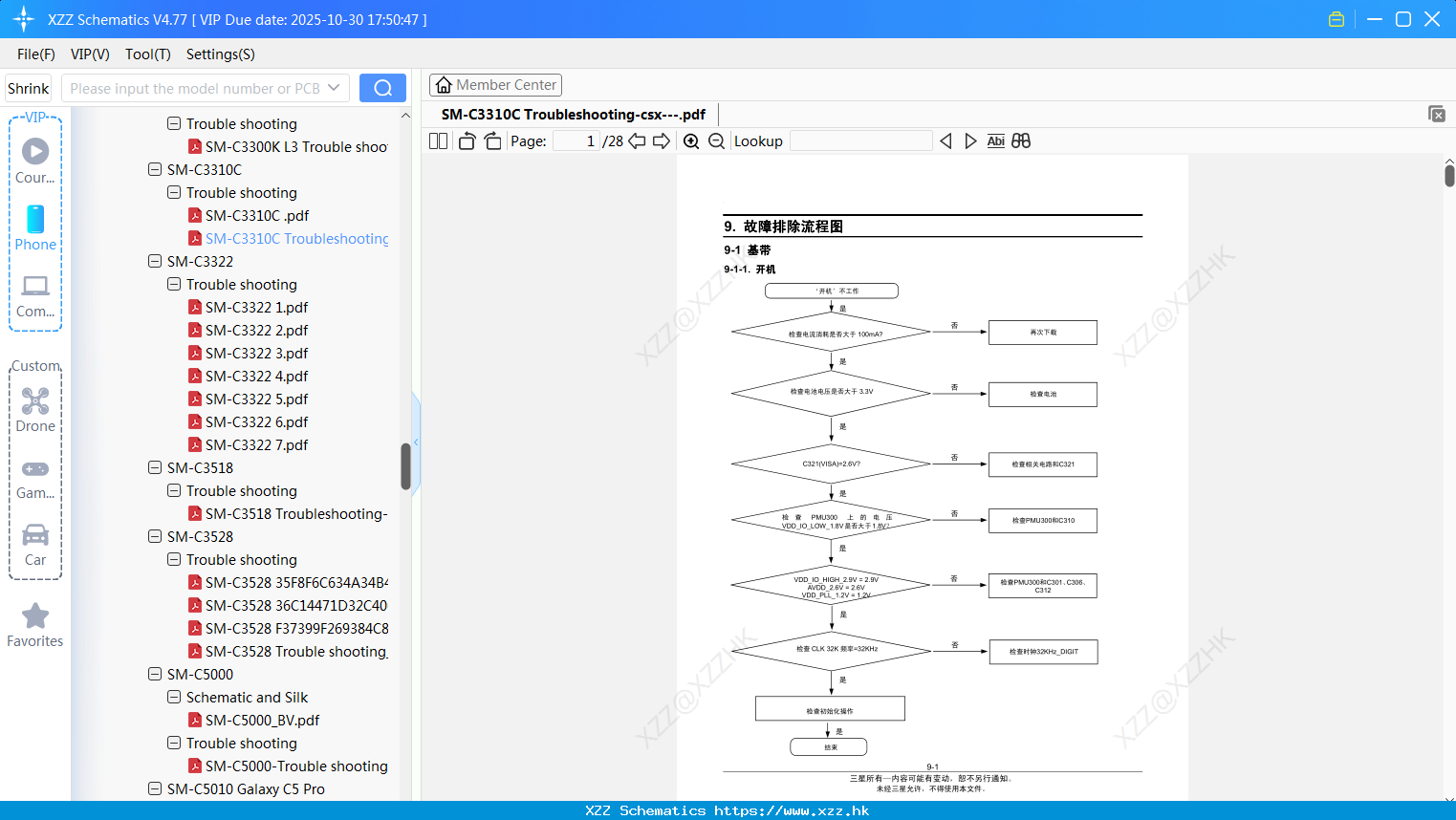Screen dimensions: 1456x820
Task: Open the Car category
Action: coord(35,545)
